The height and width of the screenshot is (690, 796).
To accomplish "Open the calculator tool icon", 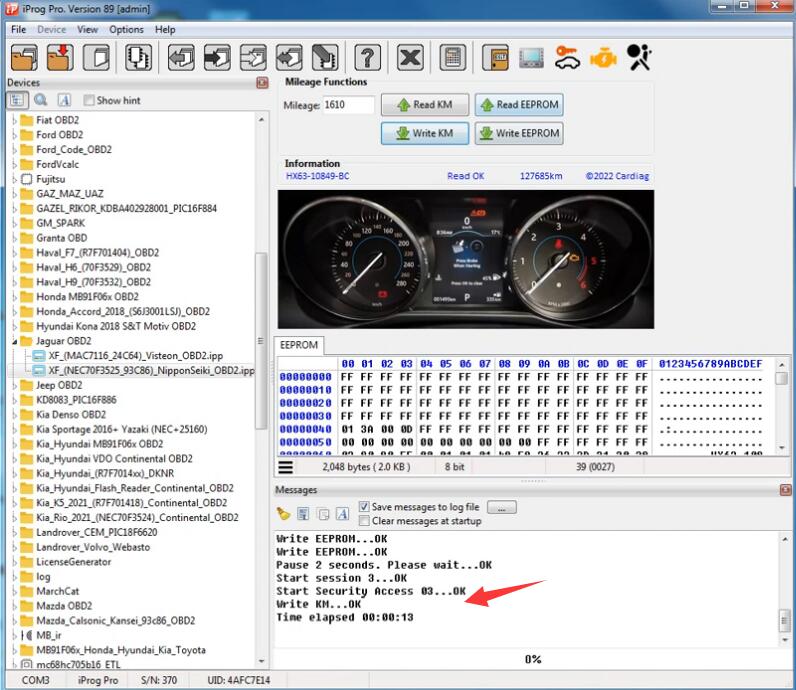I will pyautogui.click(x=453, y=57).
